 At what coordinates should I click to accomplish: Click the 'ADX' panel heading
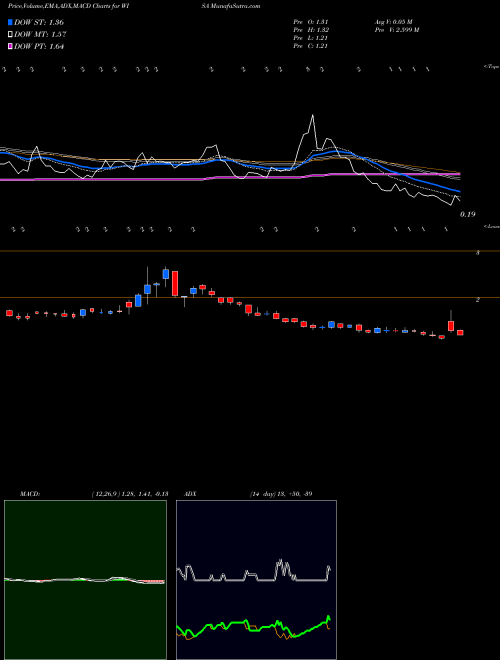pyautogui.click(x=190, y=494)
